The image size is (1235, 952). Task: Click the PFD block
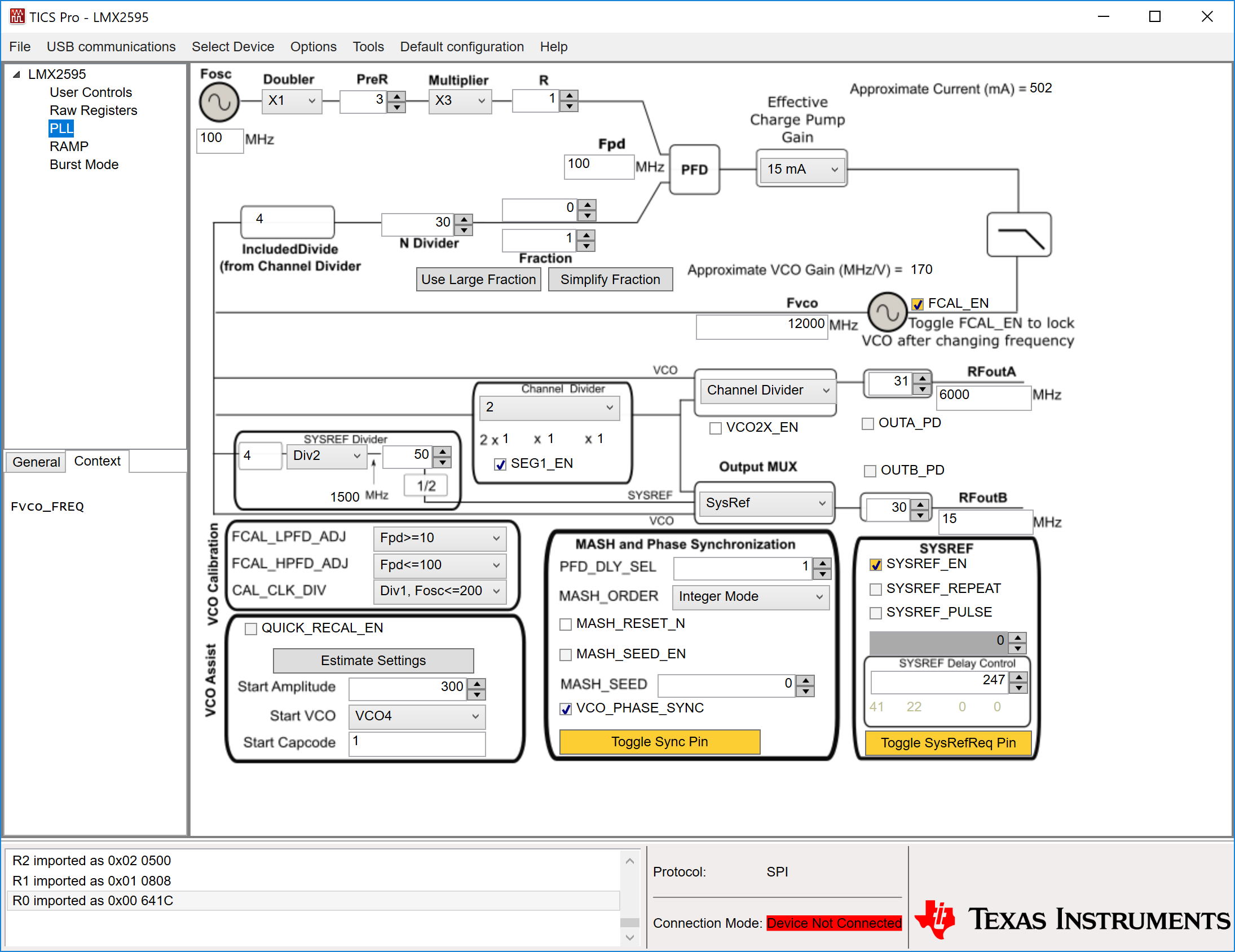click(x=694, y=170)
